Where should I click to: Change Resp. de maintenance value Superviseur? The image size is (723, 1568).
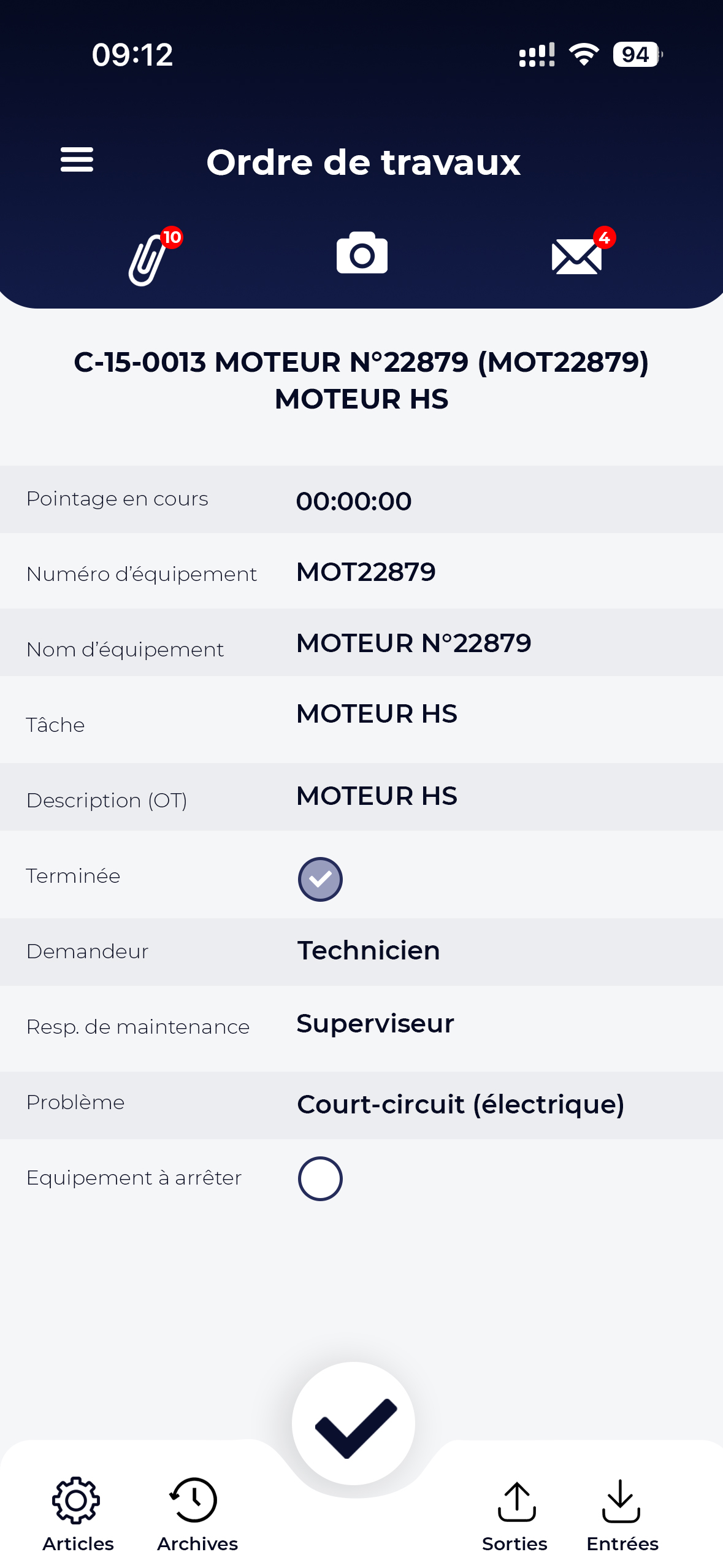click(x=375, y=1023)
